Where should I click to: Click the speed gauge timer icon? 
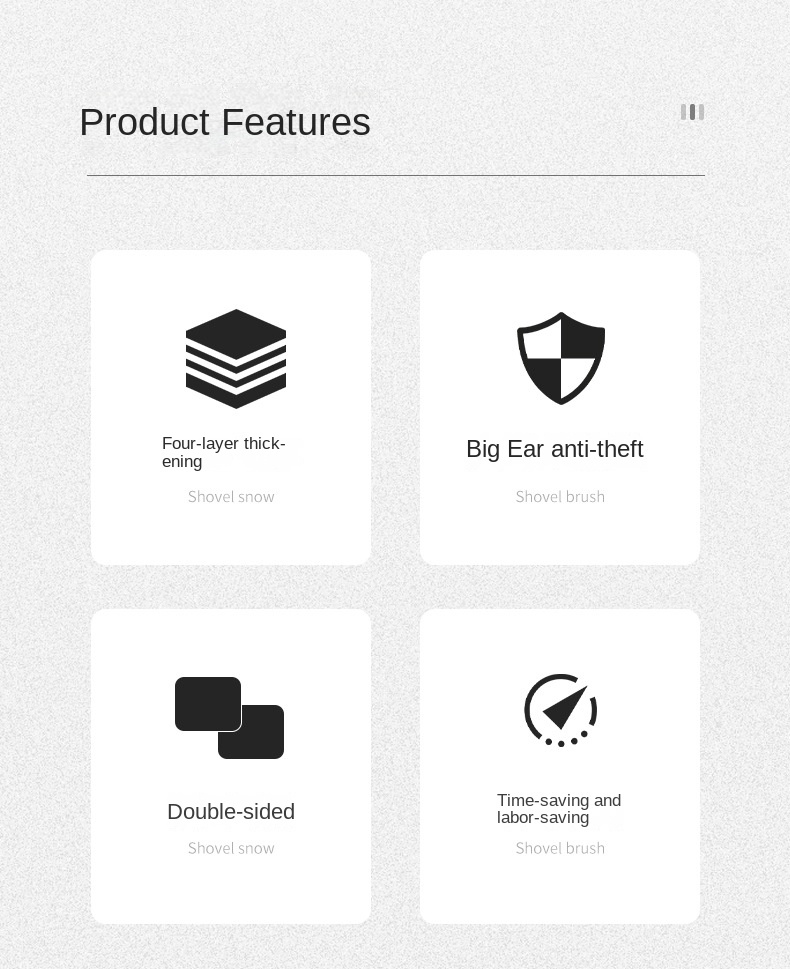[561, 710]
